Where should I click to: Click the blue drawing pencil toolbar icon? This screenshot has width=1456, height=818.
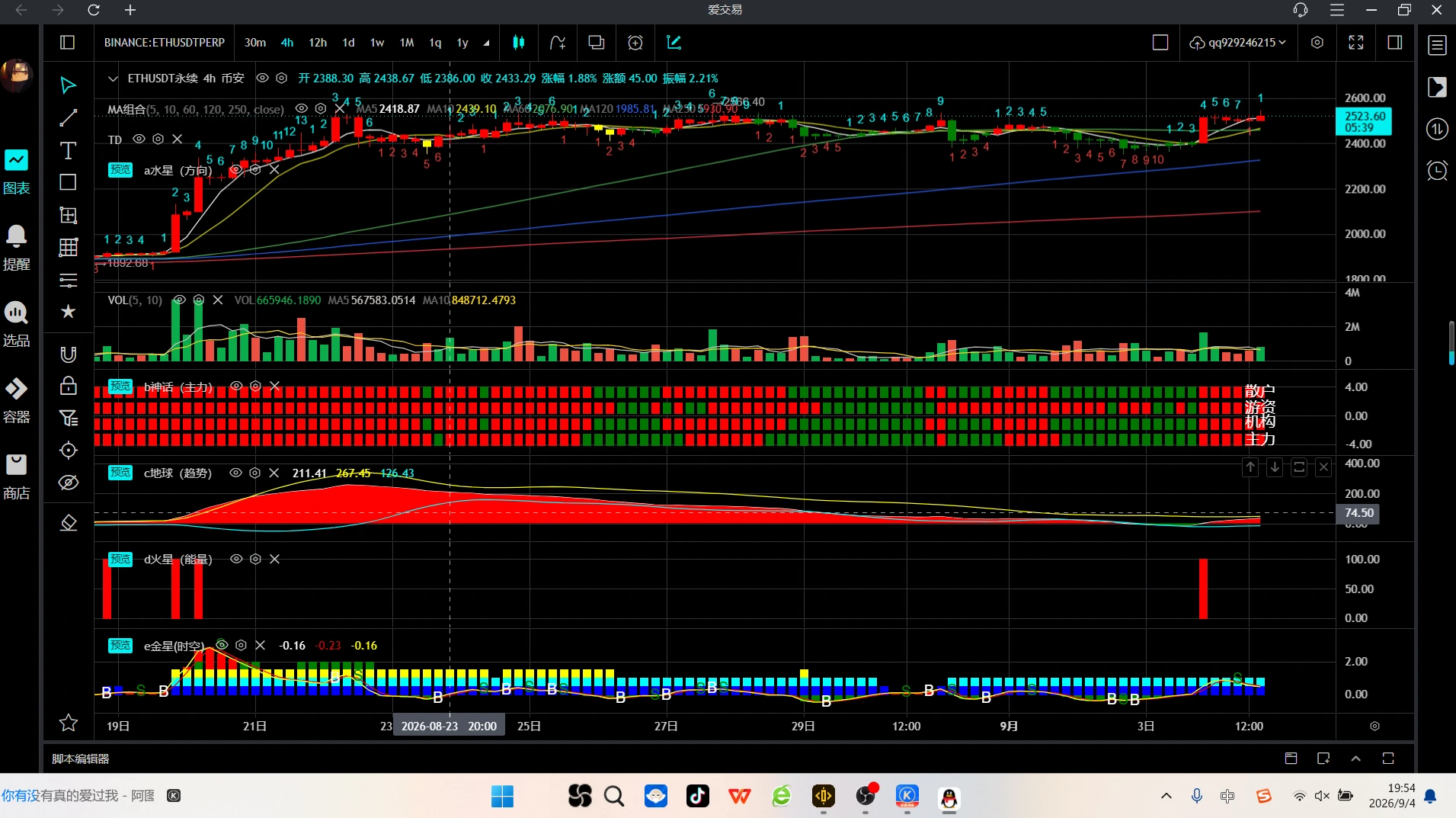674,43
